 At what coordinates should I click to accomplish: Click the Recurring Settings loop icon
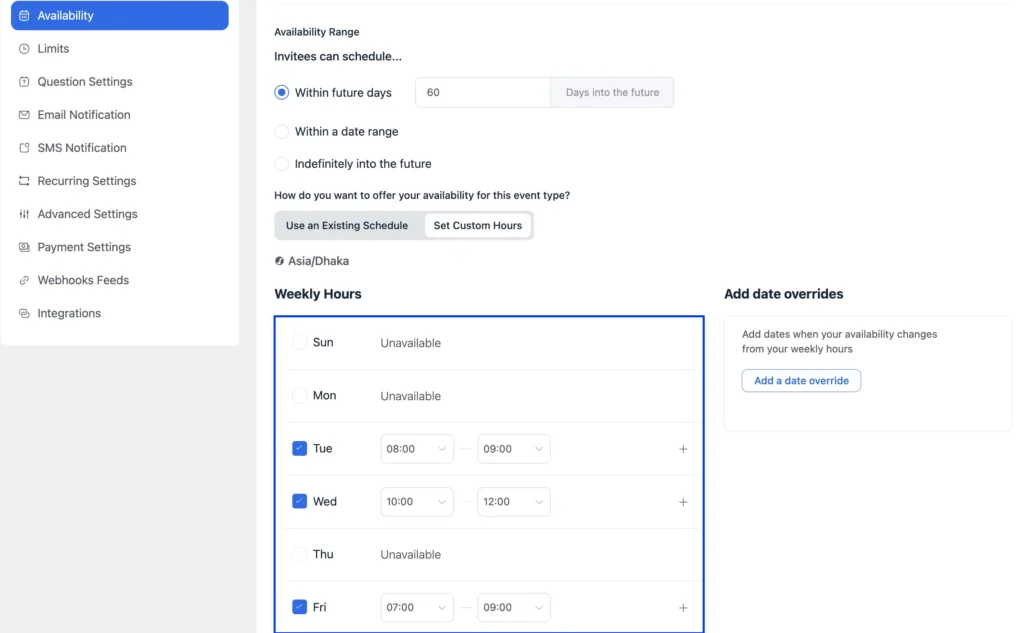[24, 181]
